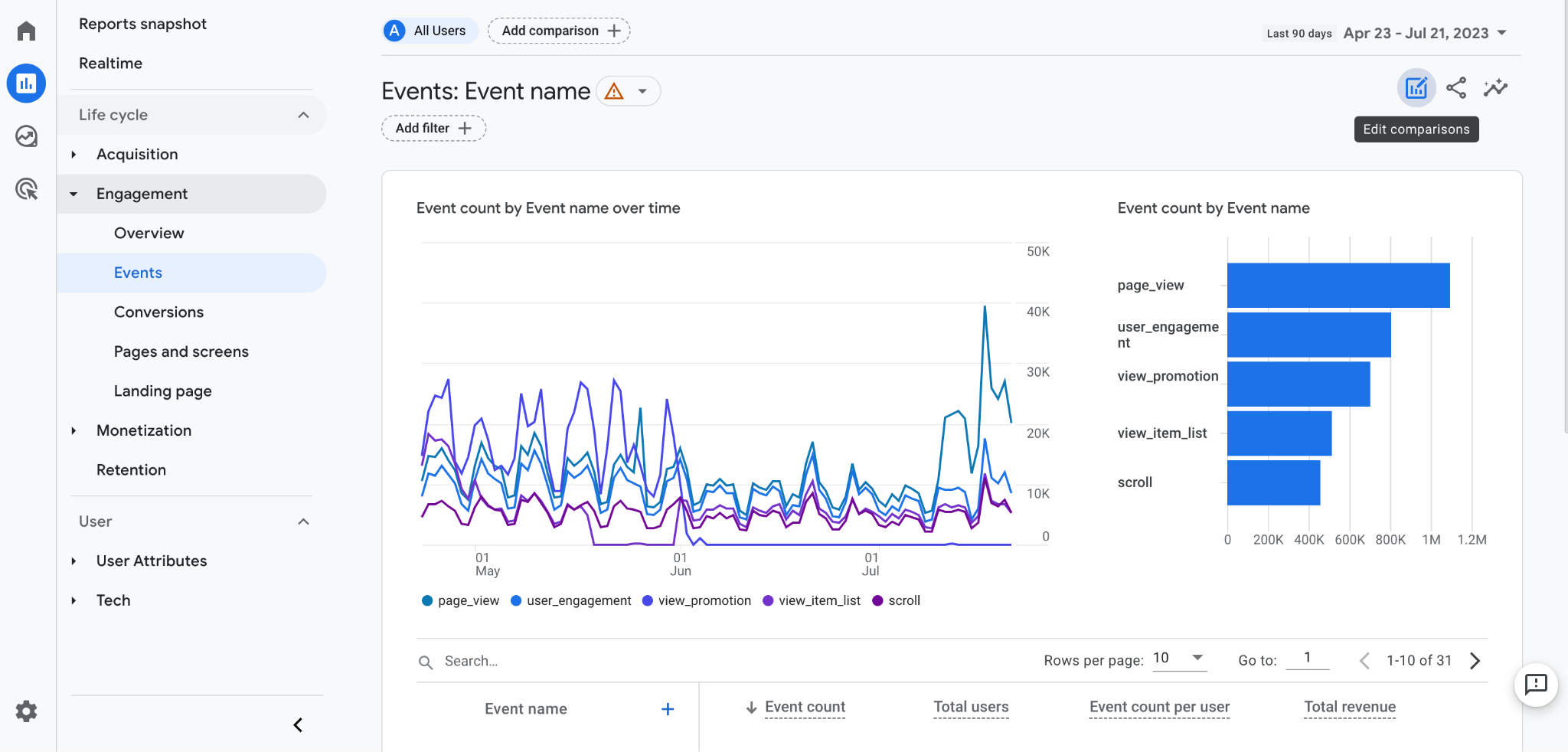Open the Insights sparkline icon
1568x752 pixels.
click(x=1495, y=88)
